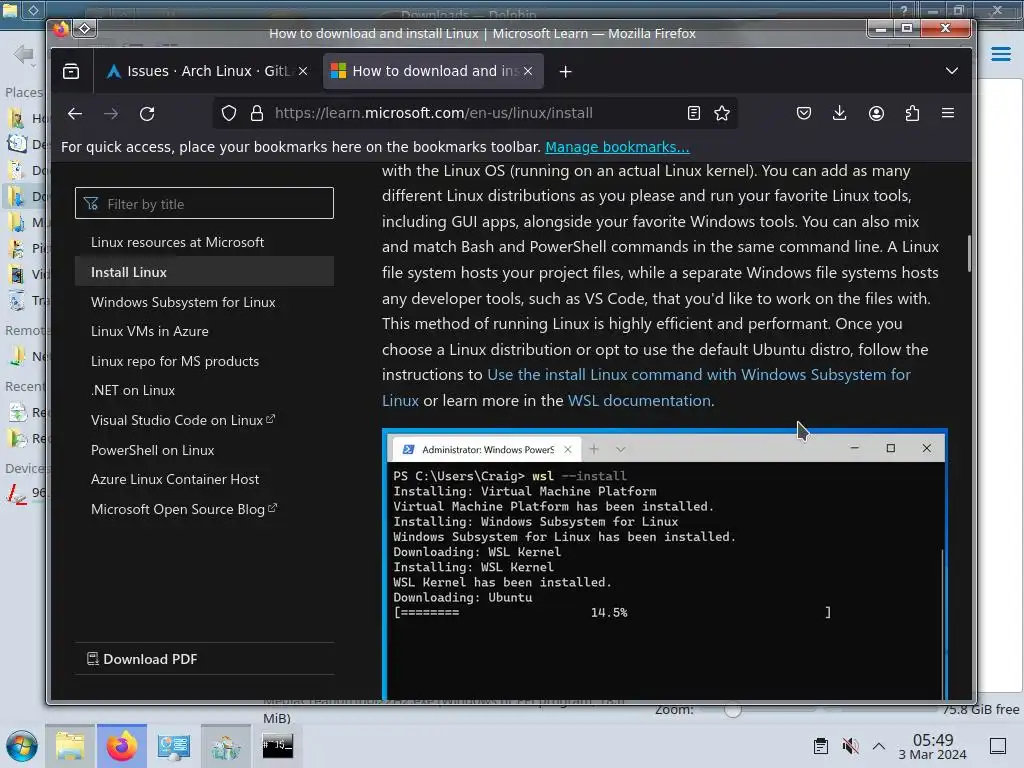
Task: Open Firefox downloads panel
Action: pos(840,114)
